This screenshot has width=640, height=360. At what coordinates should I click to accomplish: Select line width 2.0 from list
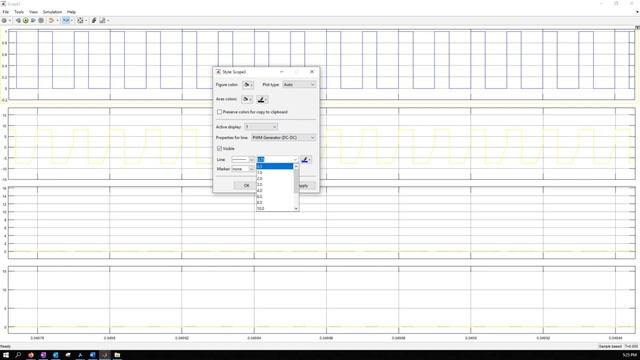point(275,179)
